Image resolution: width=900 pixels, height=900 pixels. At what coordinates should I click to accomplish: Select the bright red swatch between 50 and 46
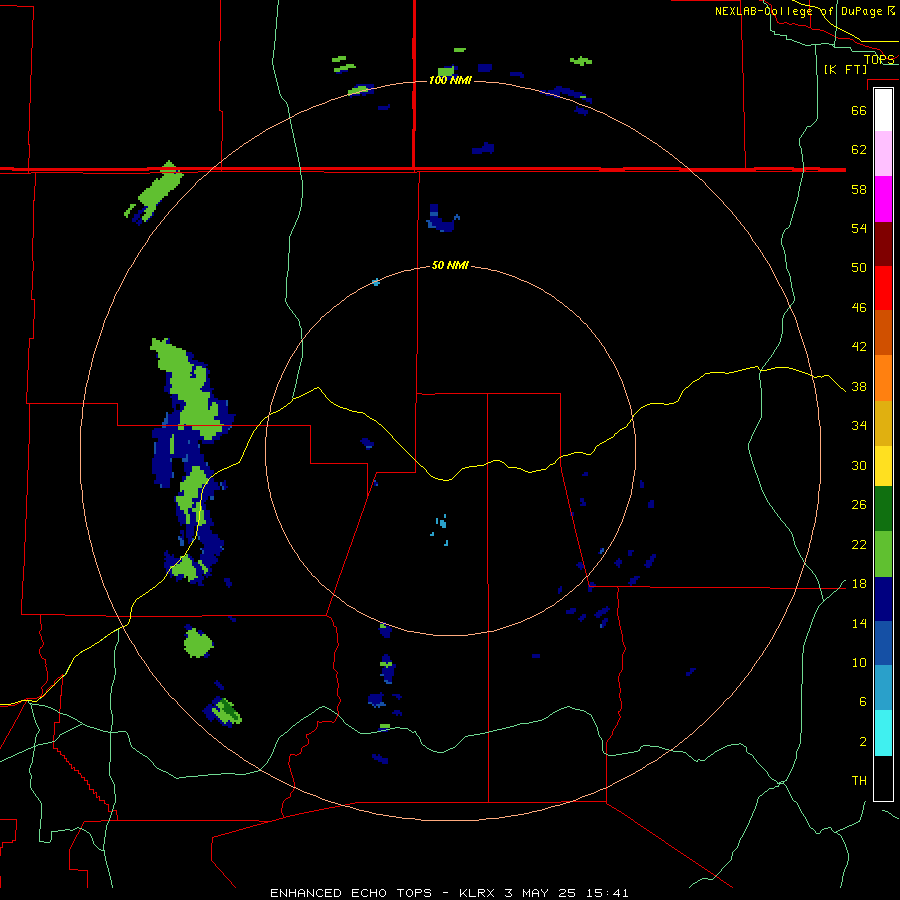click(x=883, y=288)
